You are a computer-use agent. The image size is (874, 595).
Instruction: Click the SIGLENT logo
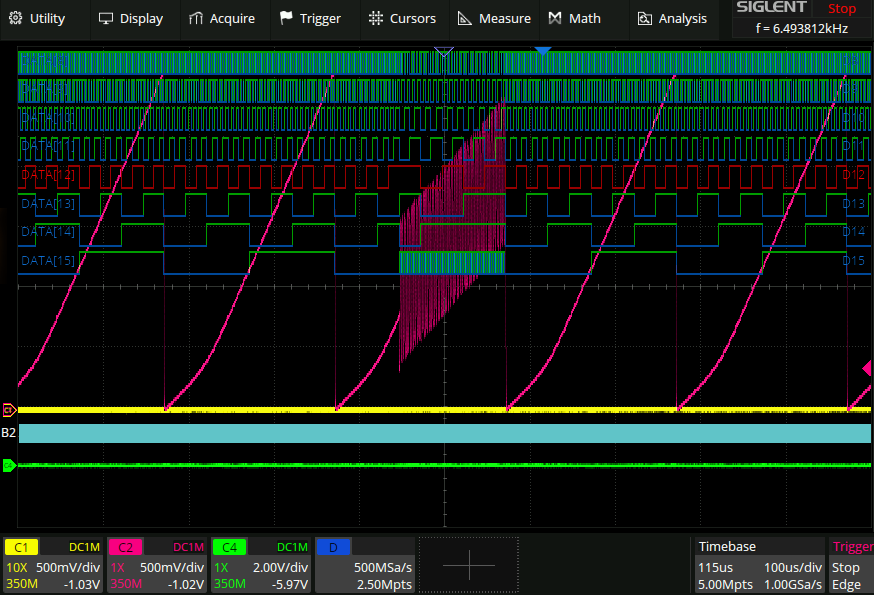(771, 8)
